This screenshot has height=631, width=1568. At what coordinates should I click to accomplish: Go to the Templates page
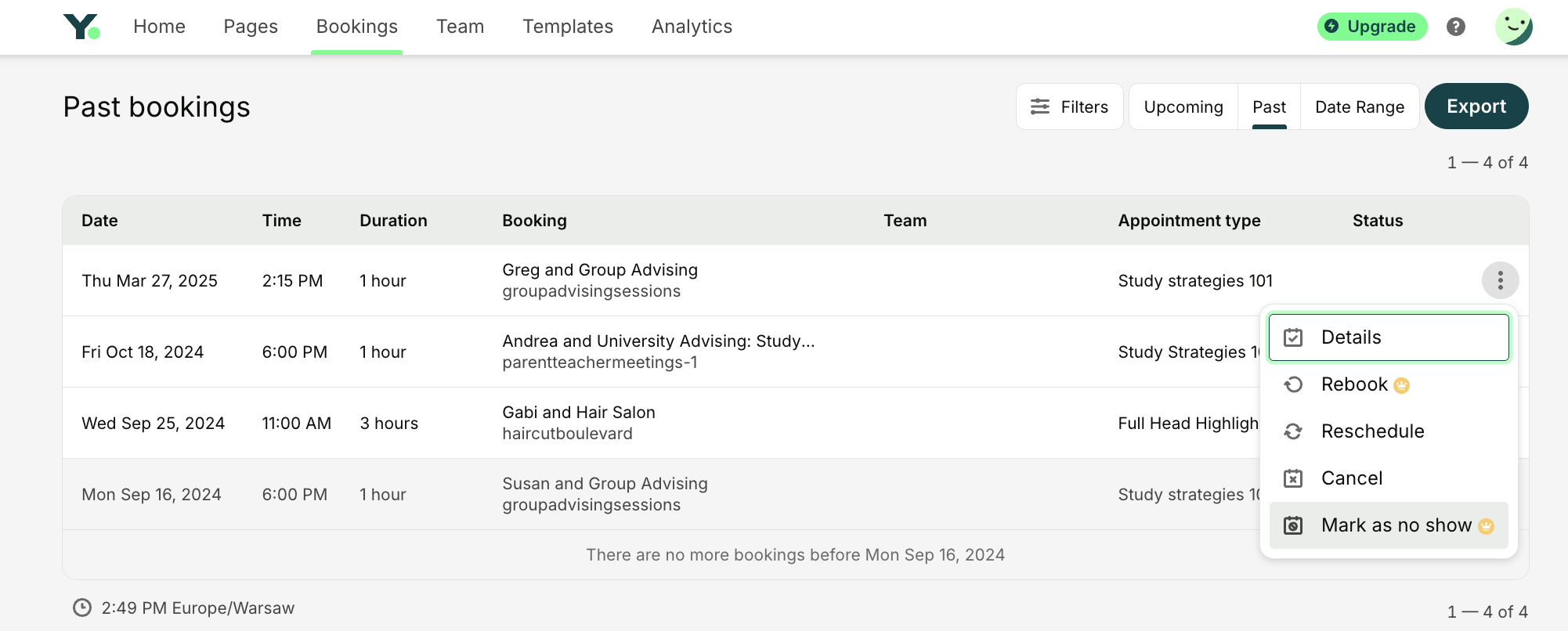[x=568, y=26]
